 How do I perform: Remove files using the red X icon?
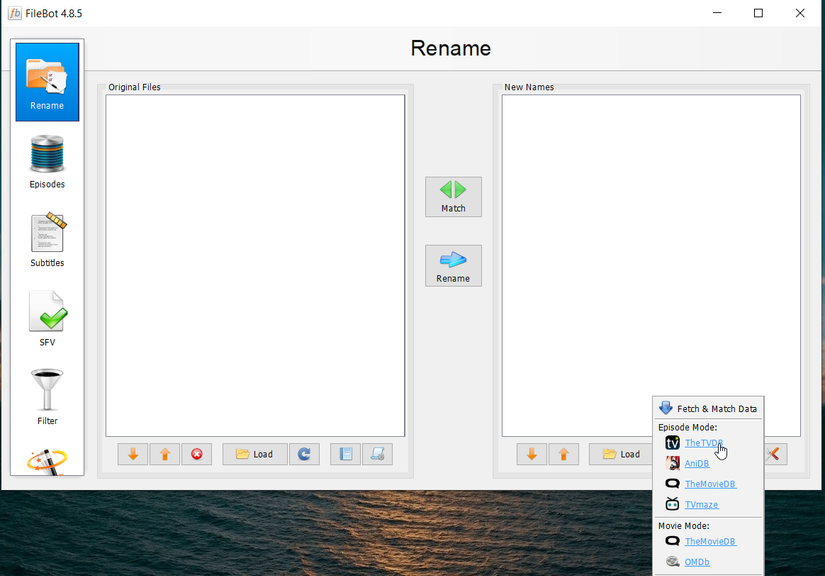(196, 454)
